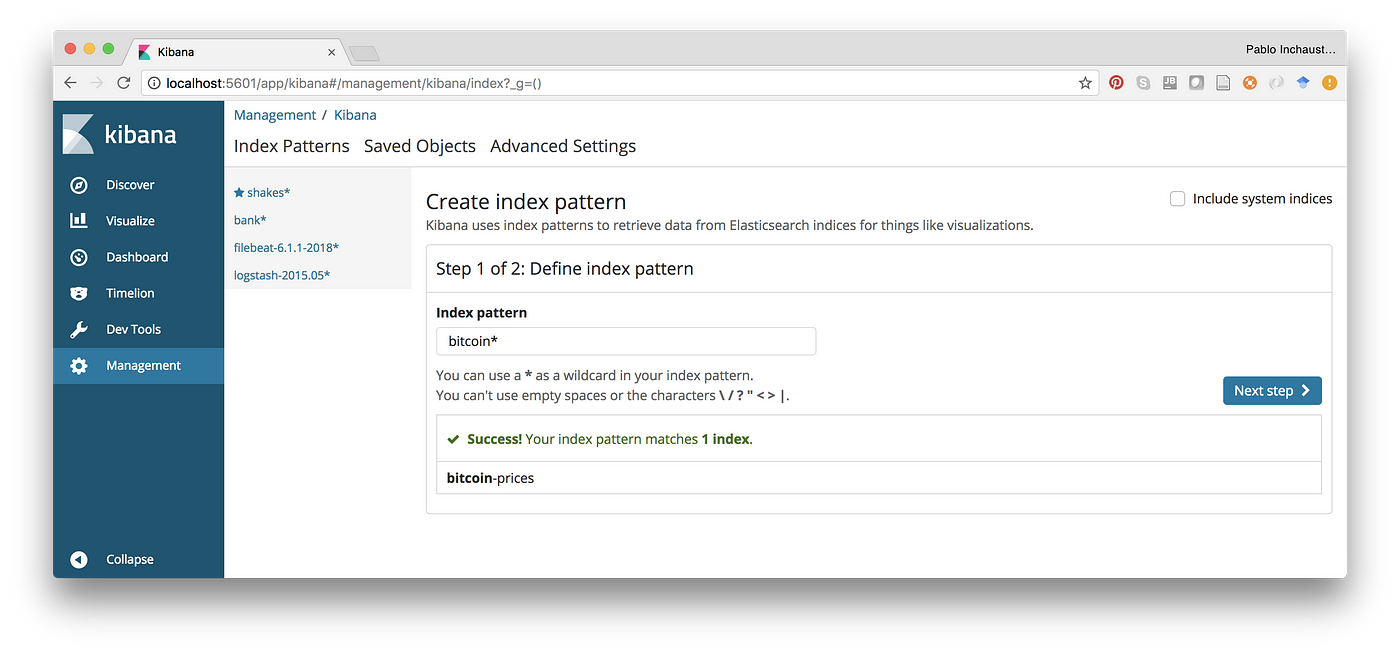The height and width of the screenshot is (654, 1400).
Task: Open the Visualize menu item label
Action: (x=130, y=221)
